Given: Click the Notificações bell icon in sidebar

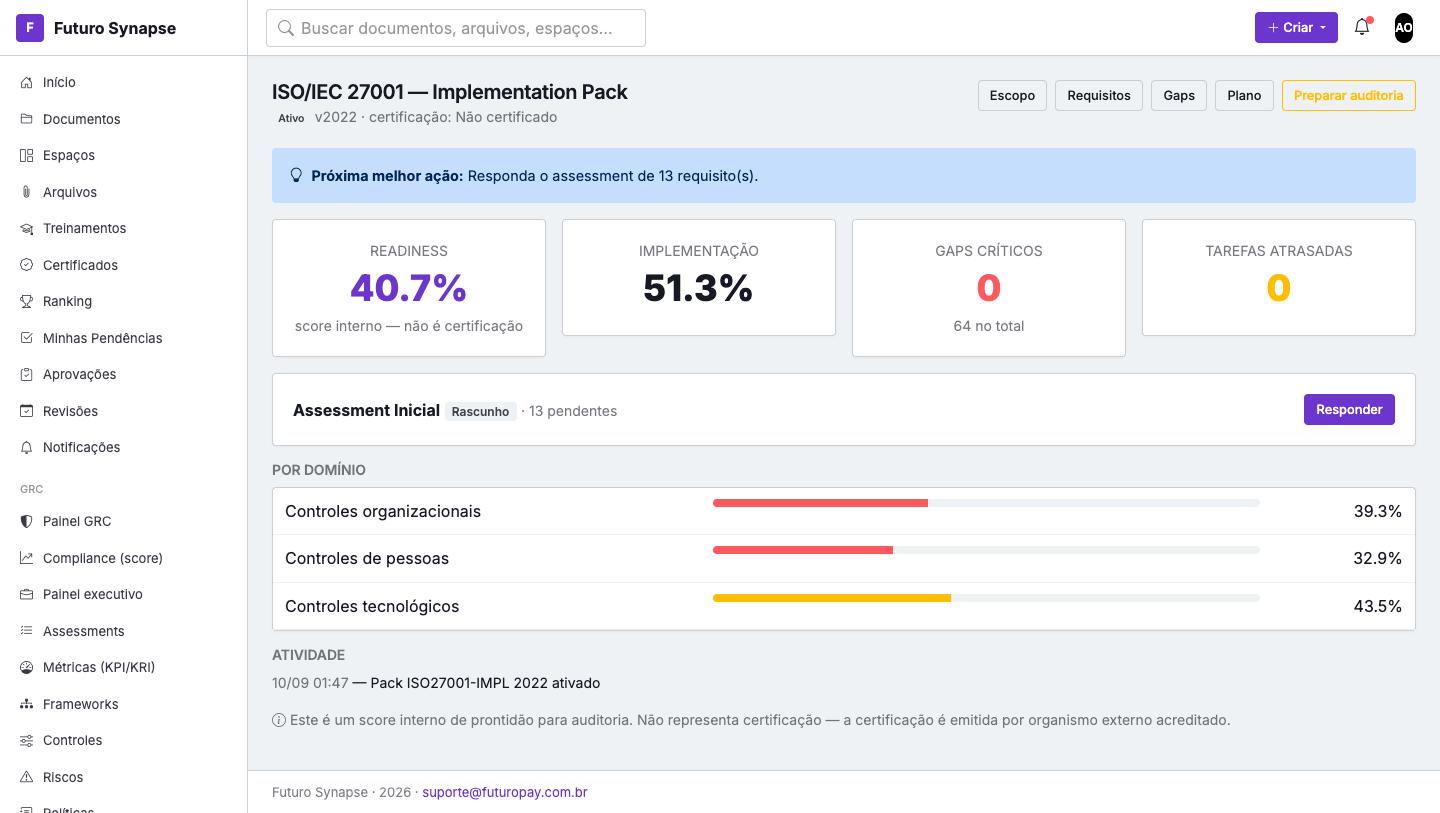Looking at the screenshot, I should pyautogui.click(x=27, y=448).
